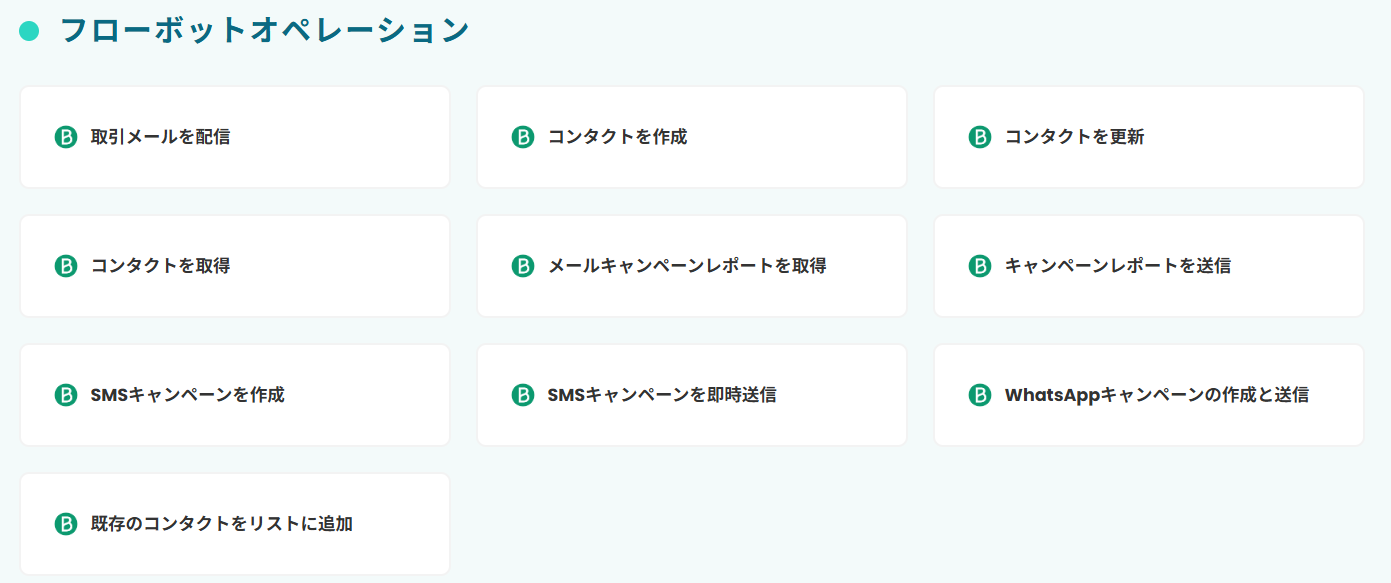Select SMSキャンペーンを即時送信 text
The image size is (1391, 583).
pyautogui.click(x=661, y=395)
